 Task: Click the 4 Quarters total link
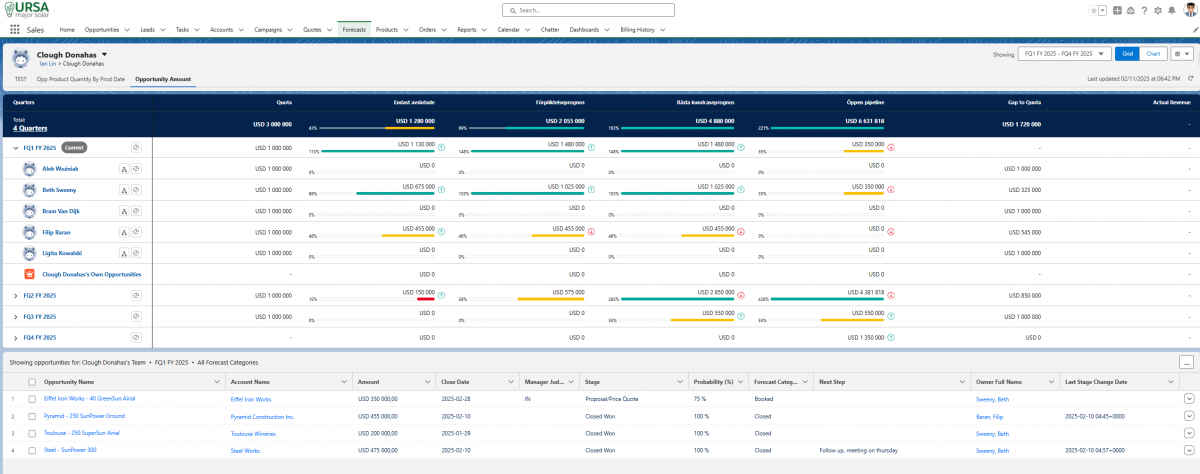[x=29, y=128]
